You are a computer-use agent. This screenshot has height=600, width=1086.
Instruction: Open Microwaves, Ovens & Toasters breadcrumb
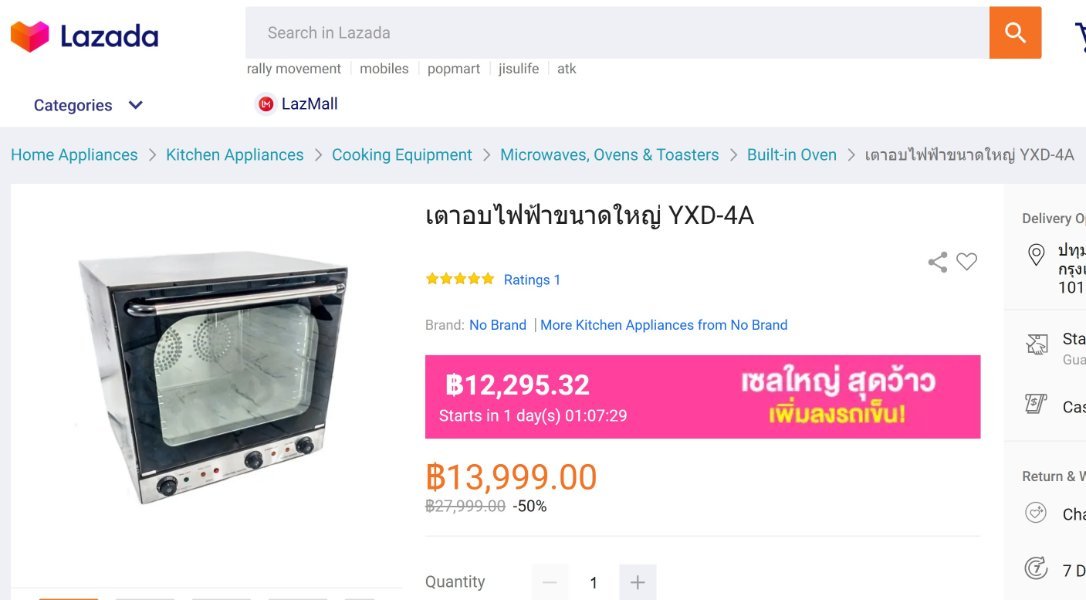coord(609,155)
